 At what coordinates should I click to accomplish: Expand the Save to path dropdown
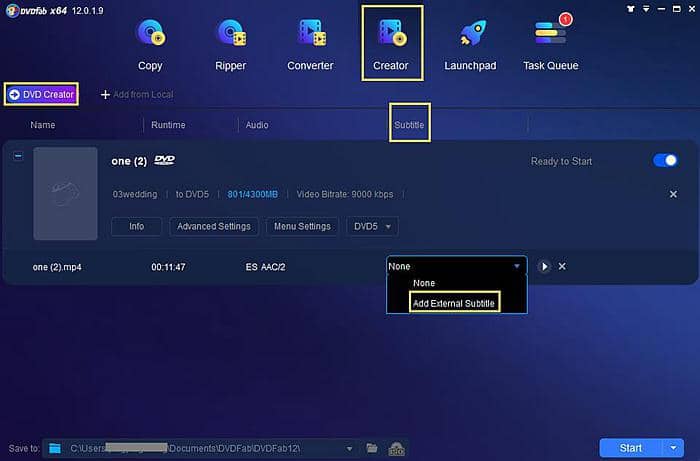click(x=350, y=449)
